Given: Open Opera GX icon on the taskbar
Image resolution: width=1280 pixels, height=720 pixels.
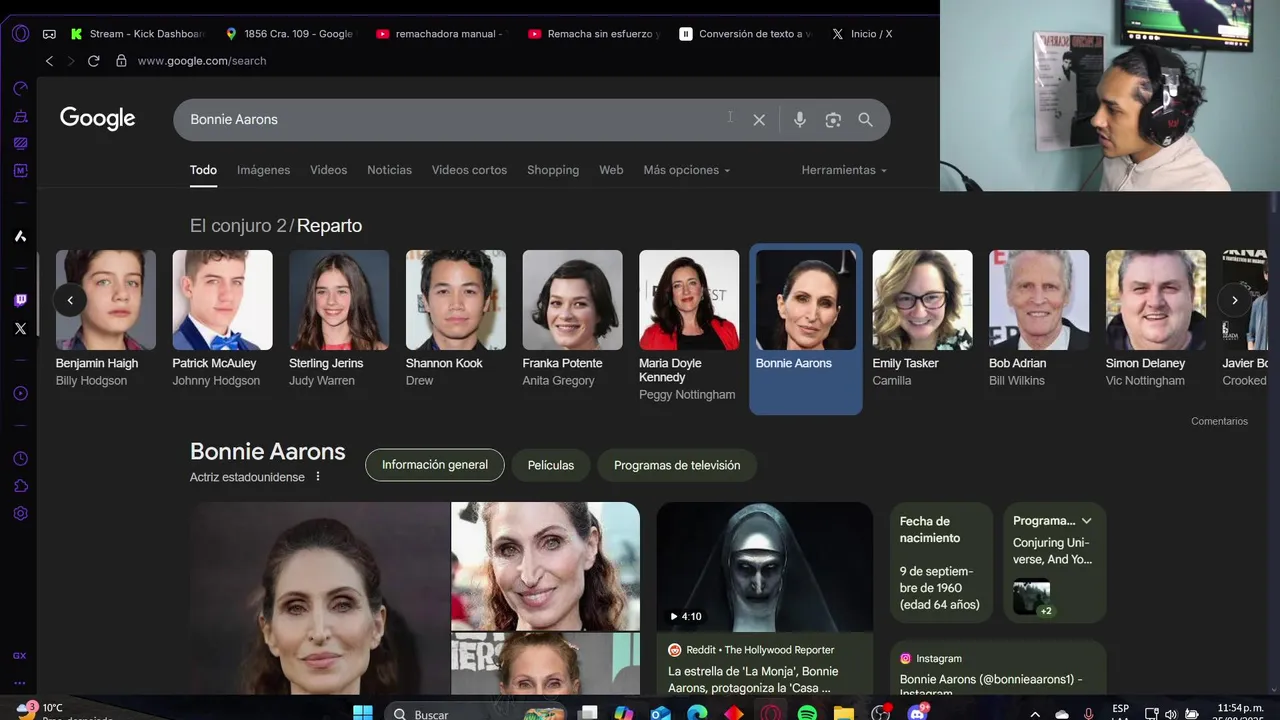Looking at the screenshot, I should (771, 713).
